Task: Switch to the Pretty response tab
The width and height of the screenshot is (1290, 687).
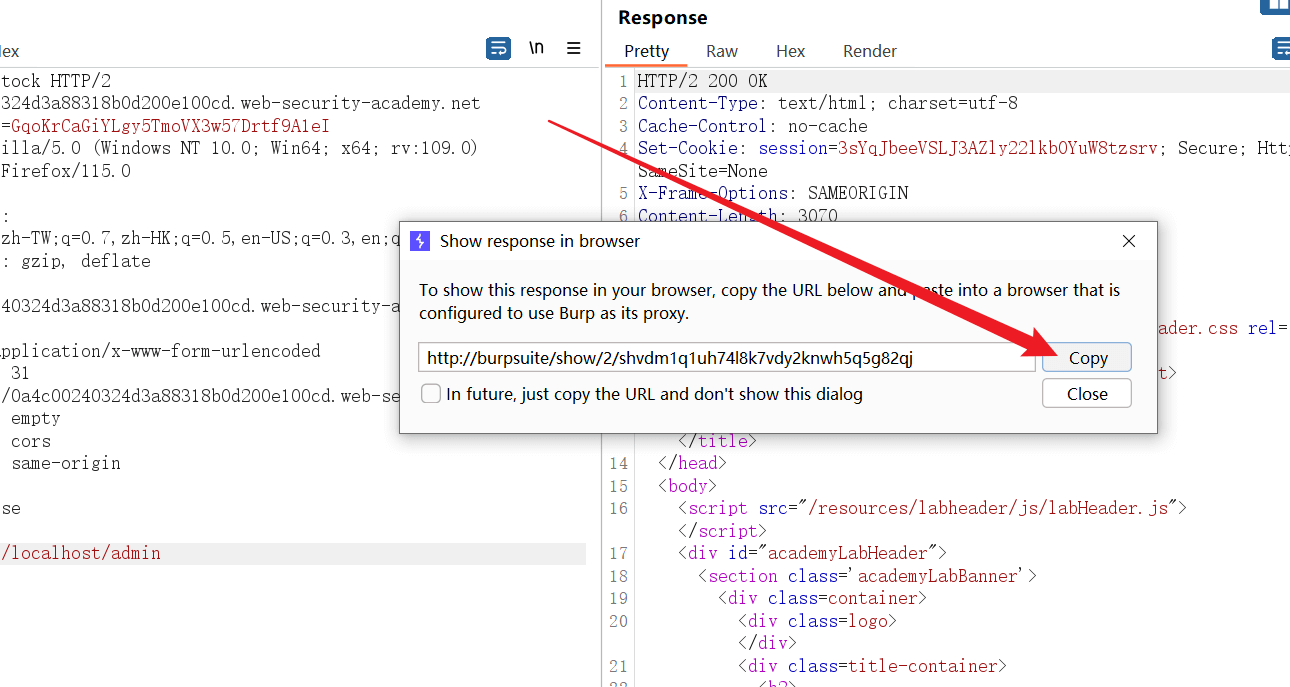Action: coord(646,51)
